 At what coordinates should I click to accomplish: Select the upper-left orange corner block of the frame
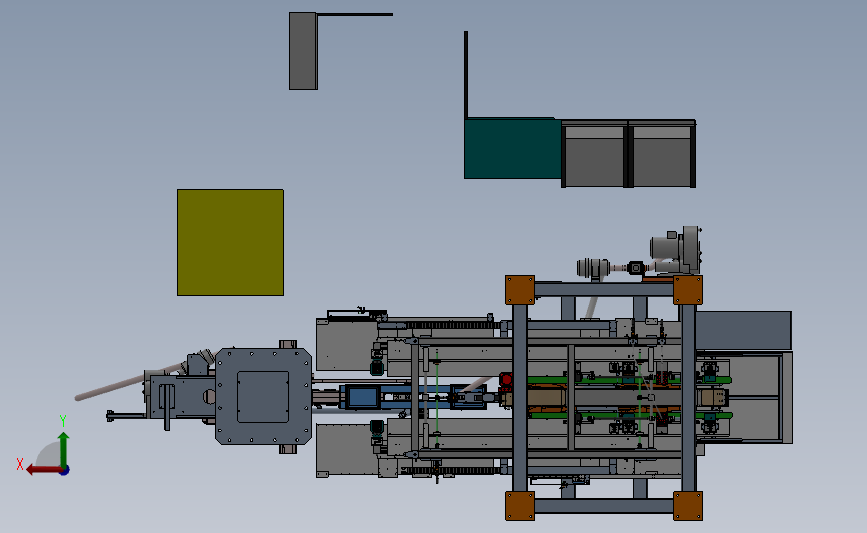pos(520,290)
